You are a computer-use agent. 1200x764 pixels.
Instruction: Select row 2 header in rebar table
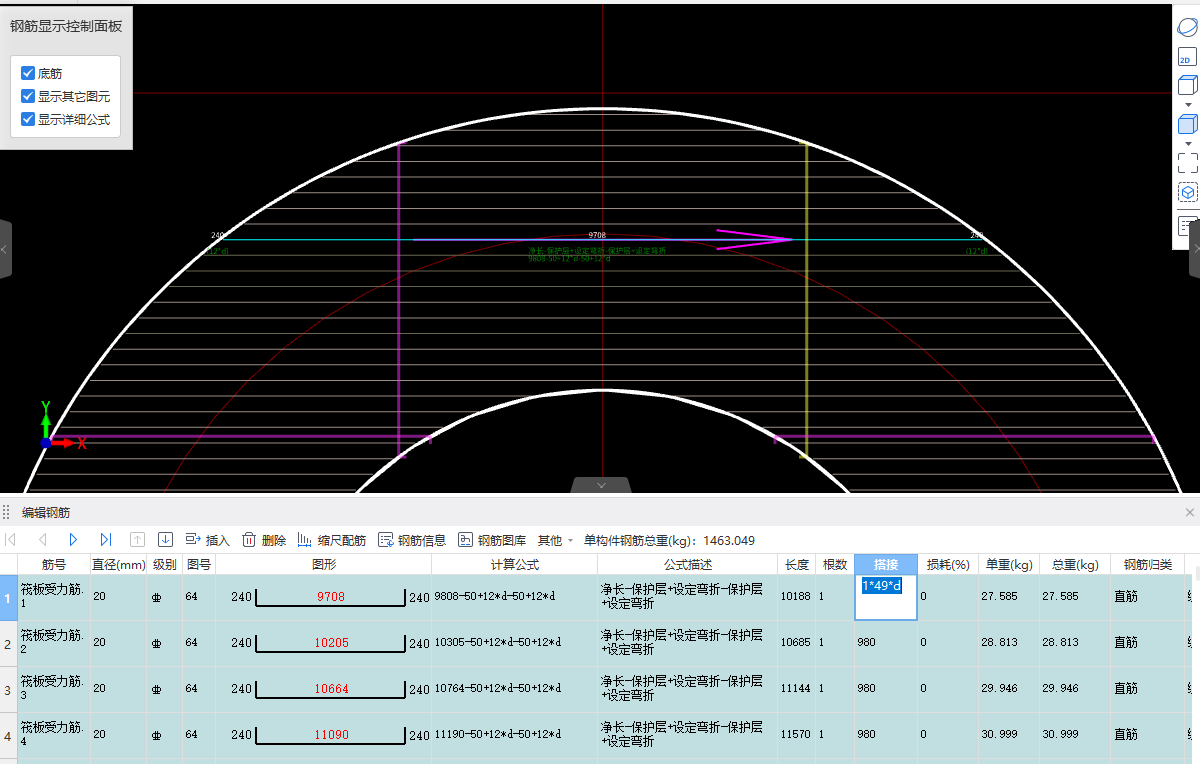pos(8,643)
